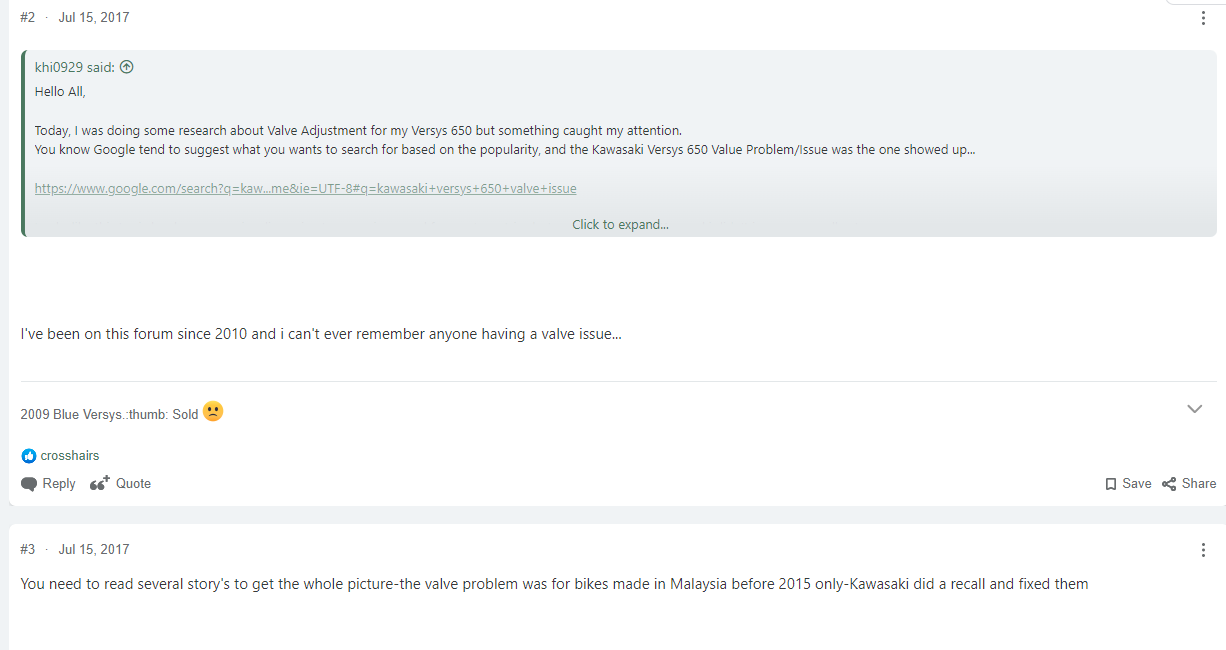Click the #3 post number permalink
This screenshot has height=650, width=1226.
28,550
